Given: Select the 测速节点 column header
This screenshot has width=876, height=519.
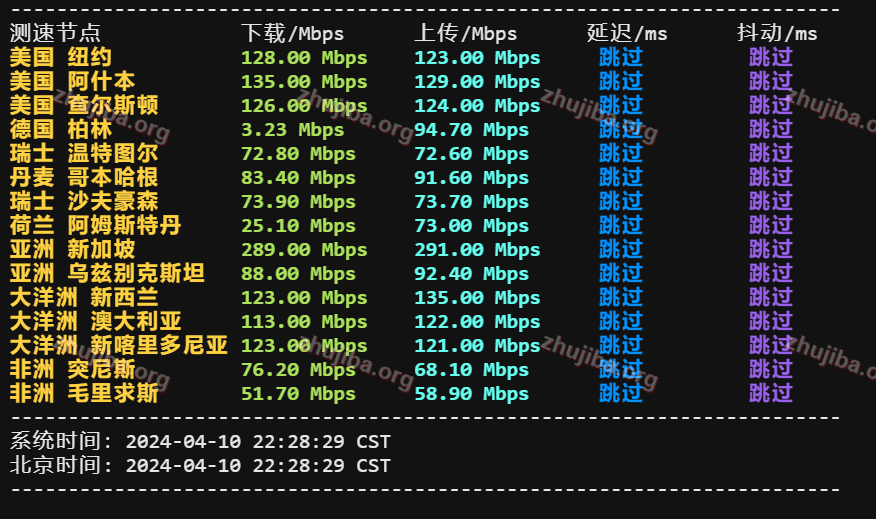Looking at the screenshot, I should (55, 34).
